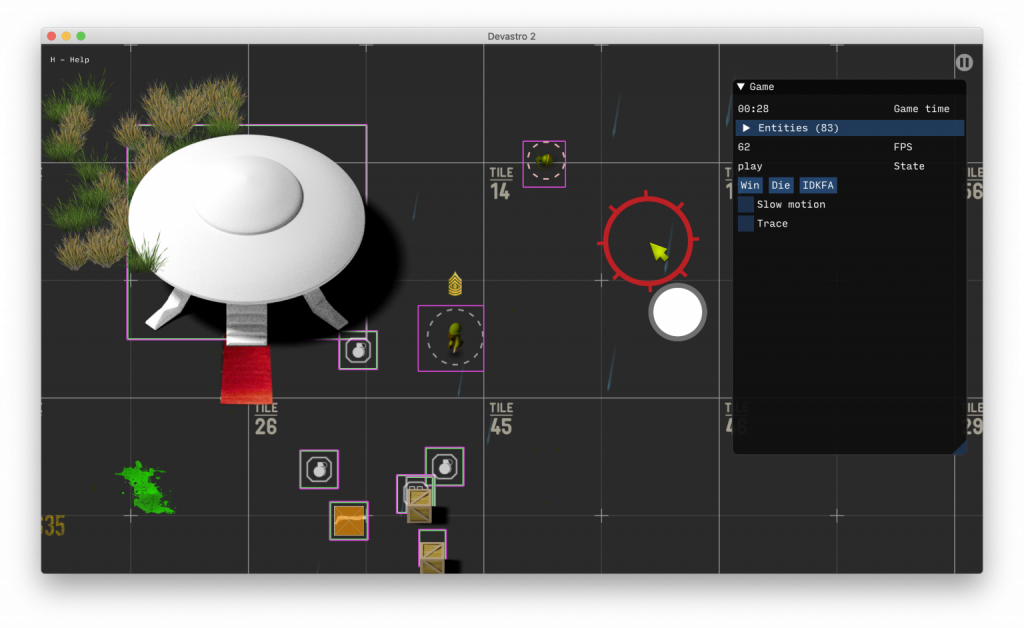
Task: Click the grenade pickup below the Tile 45 label
Action: click(x=445, y=467)
